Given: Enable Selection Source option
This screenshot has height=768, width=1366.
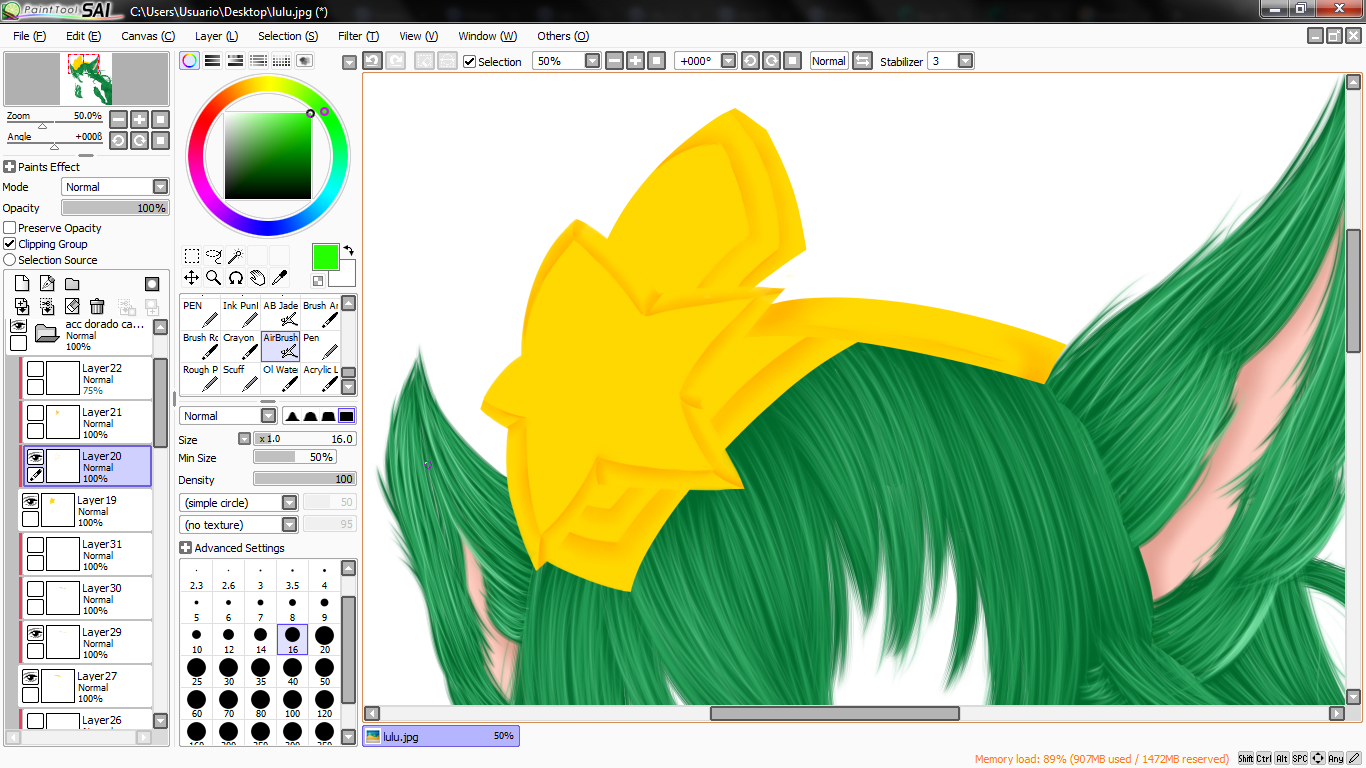Looking at the screenshot, I should click(x=10, y=260).
